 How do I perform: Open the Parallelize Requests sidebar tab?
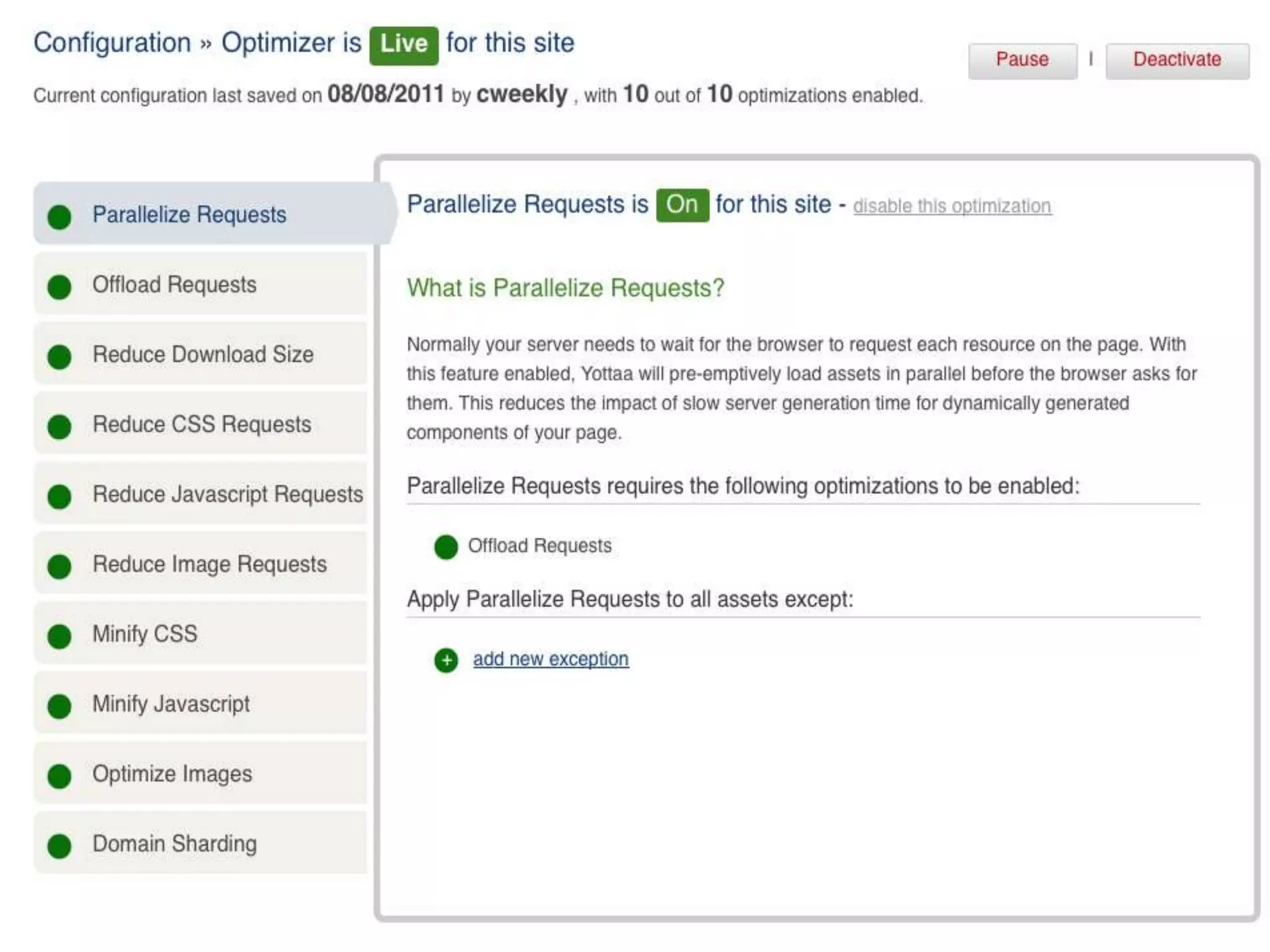(189, 214)
